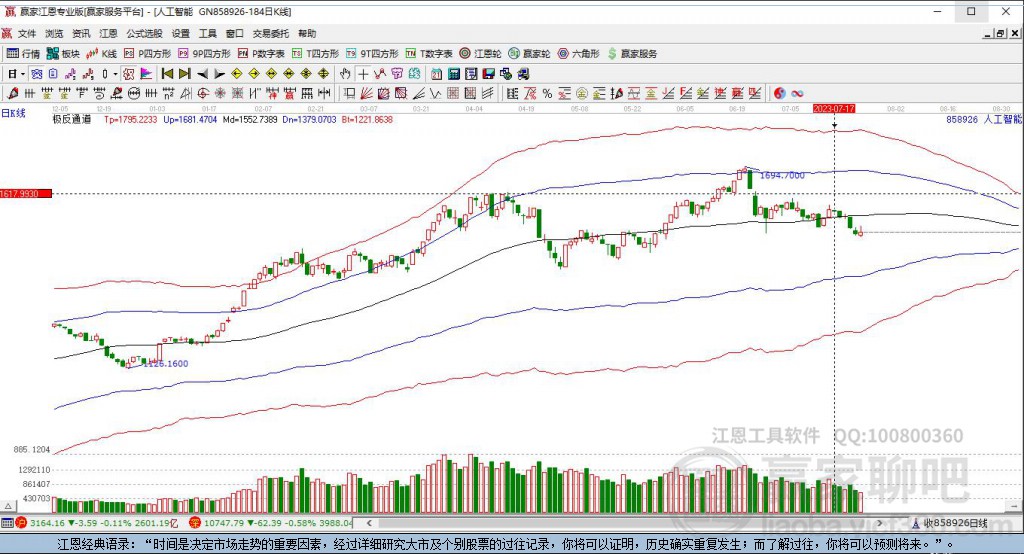Open the 赢家轮 wheel tool

pyautogui.click(x=529, y=54)
